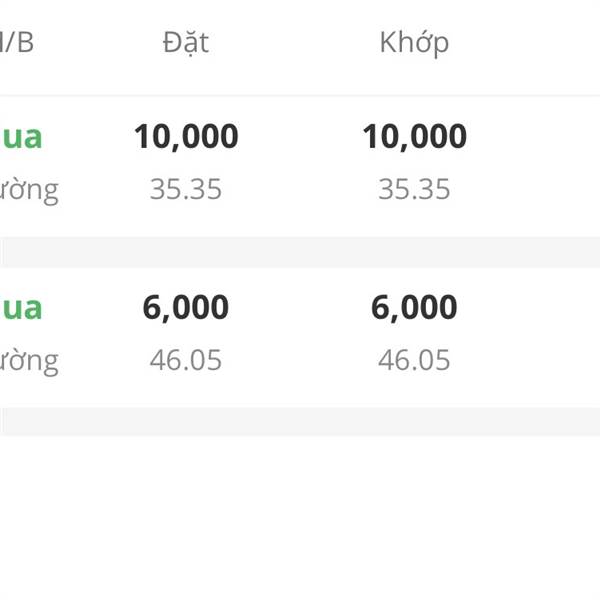This screenshot has width=600, height=600.
Task: Click the Thường order type in first row
Action: point(29,191)
